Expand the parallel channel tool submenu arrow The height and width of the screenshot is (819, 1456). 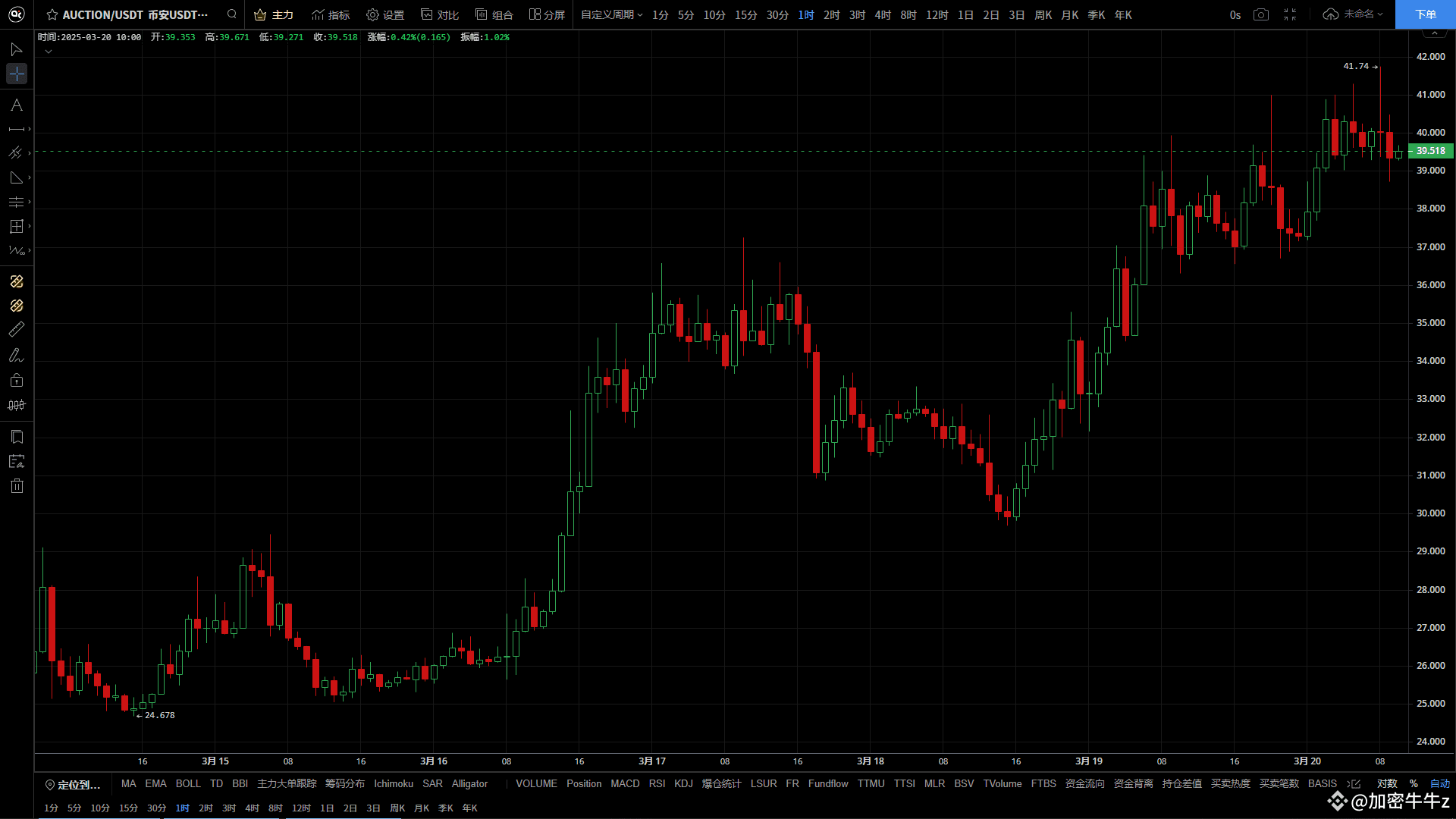[x=30, y=153]
